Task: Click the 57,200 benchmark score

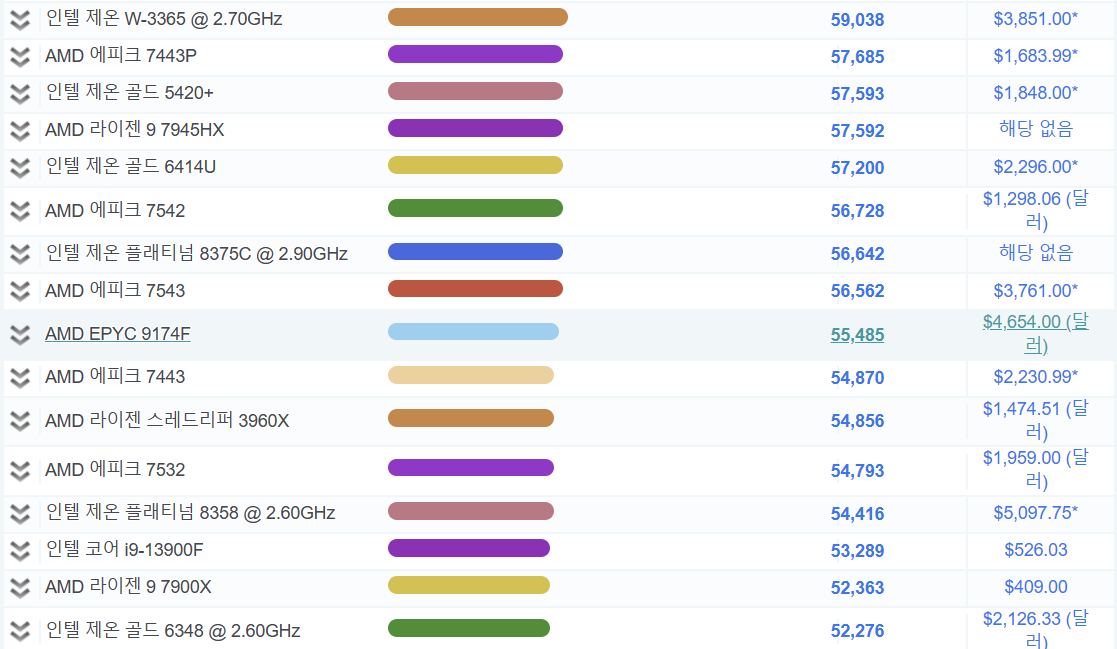Action: click(x=857, y=168)
